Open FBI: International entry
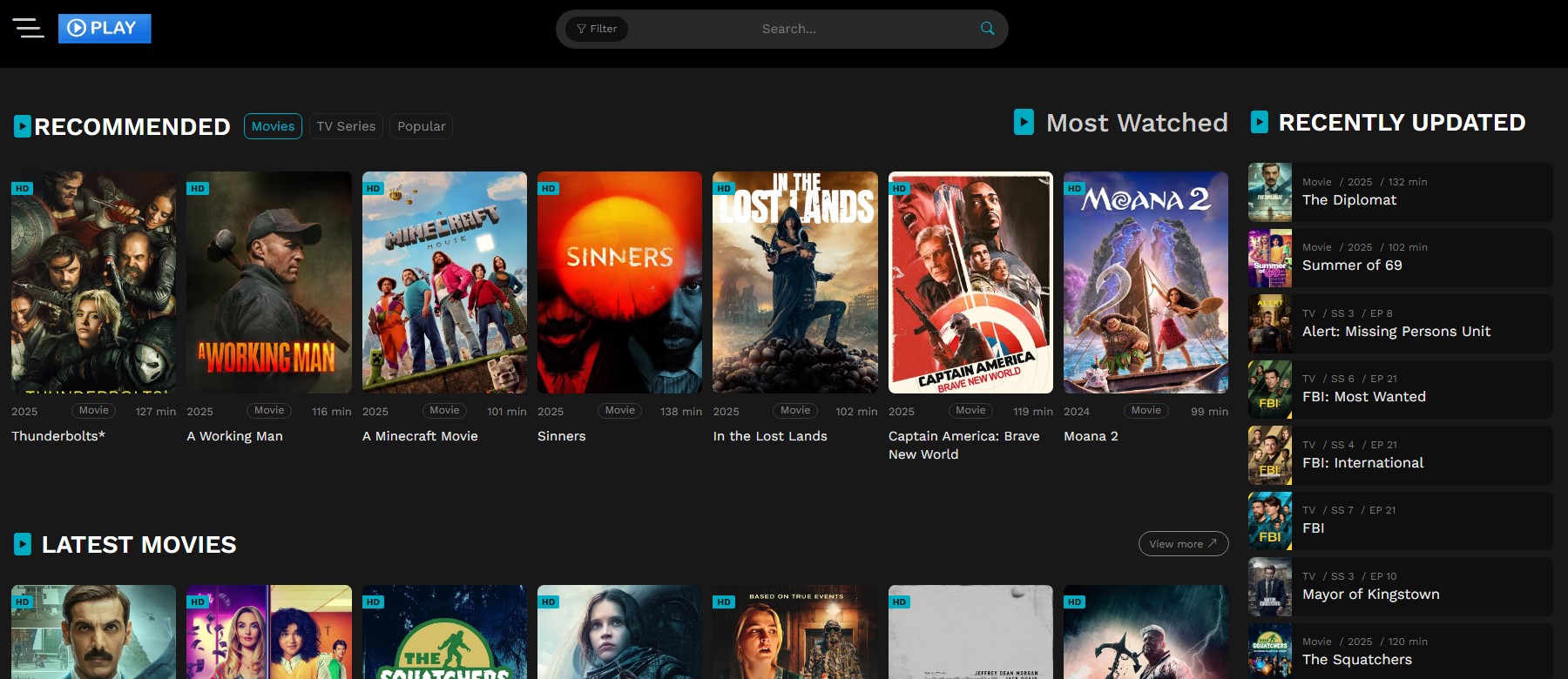The height and width of the screenshot is (679, 1568). pyautogui.click(x=1400, y=455)
